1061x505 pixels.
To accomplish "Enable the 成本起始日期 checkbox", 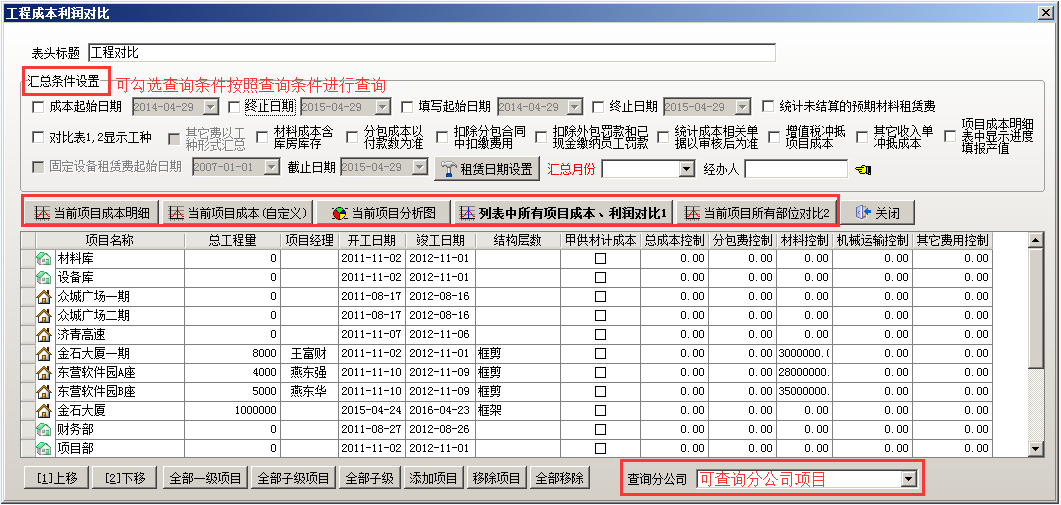I will pyautogui.click(x=38, y=107).
